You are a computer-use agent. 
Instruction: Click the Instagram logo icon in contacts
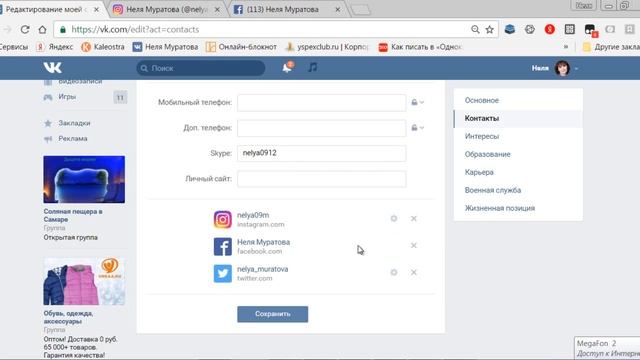(x=222, y=220)
